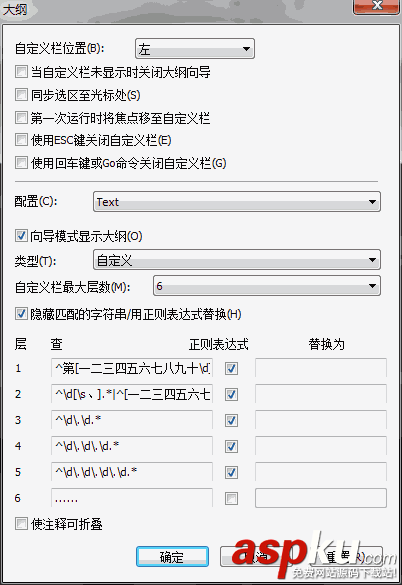Enable 使用ESC键关闭自定义栏 checkbox
This screenshot has height=585, width=402.
click(x=21, y=140)
